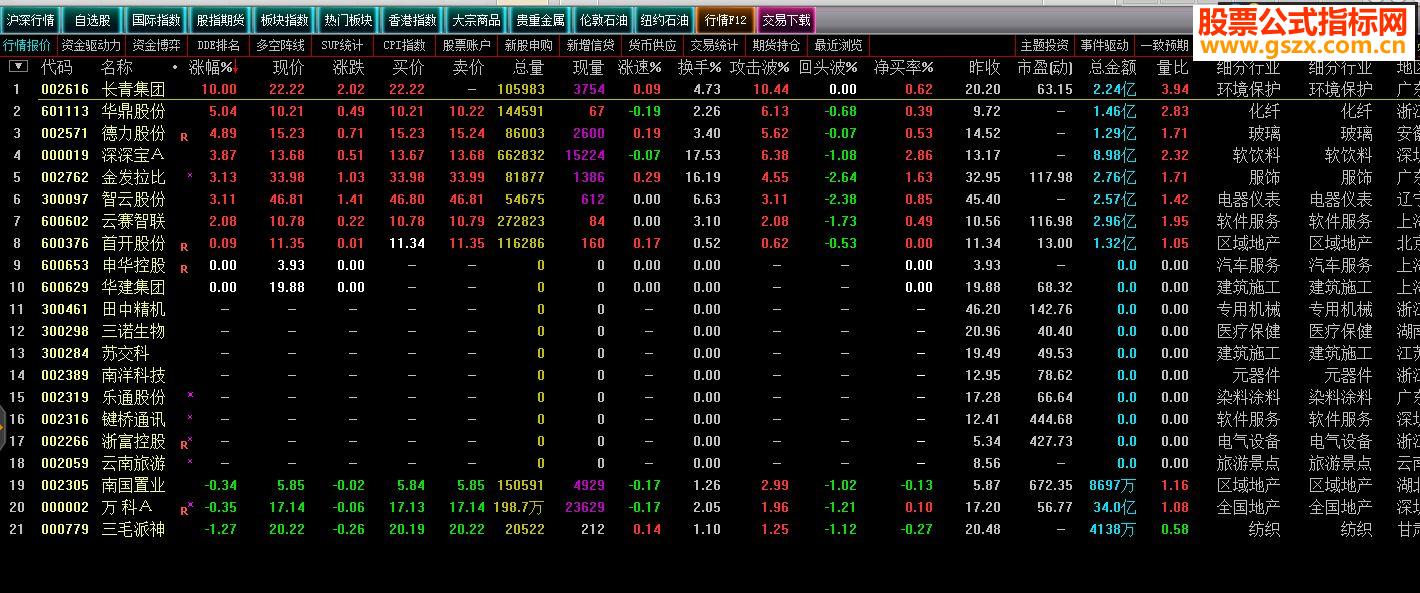This screenshot has width=1420, height=593.
Task: Select the 货币供应 tab
Action: point(652,45)
